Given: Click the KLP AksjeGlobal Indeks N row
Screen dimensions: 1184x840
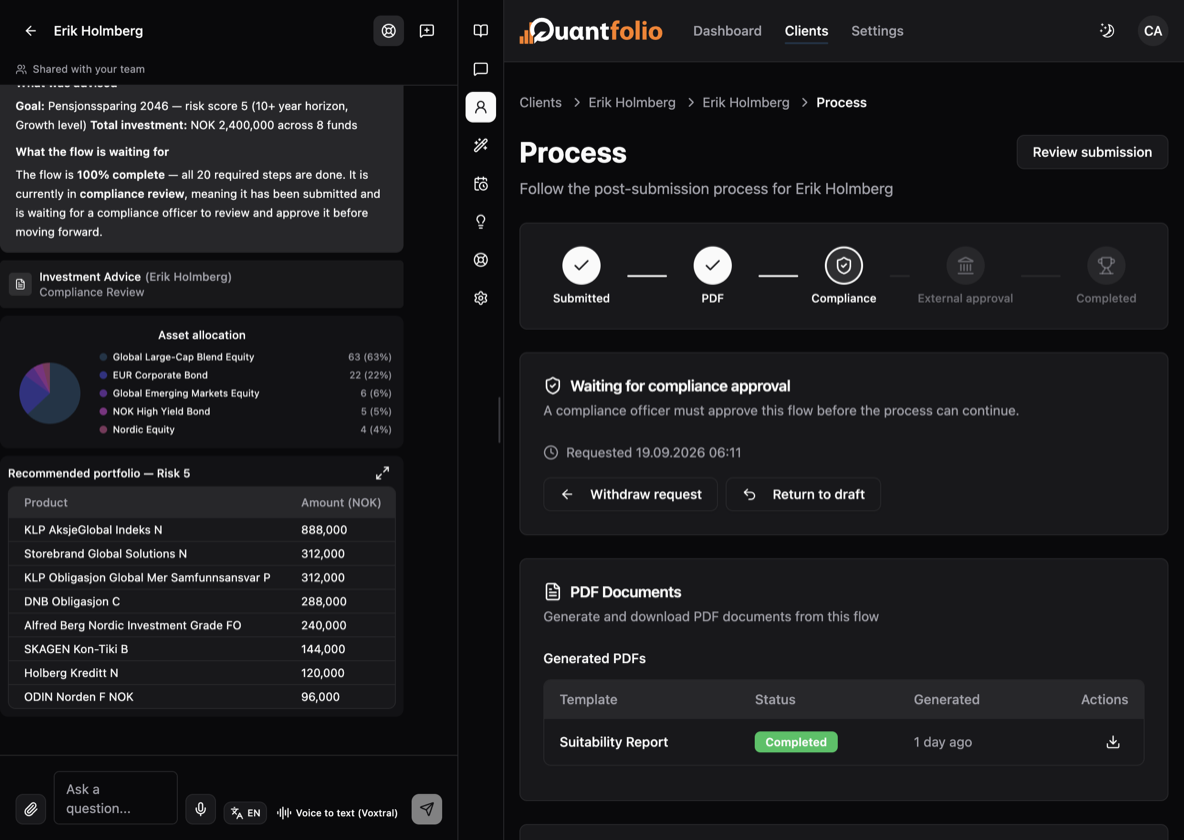Looking at the screenshot, I should point(202,530).
